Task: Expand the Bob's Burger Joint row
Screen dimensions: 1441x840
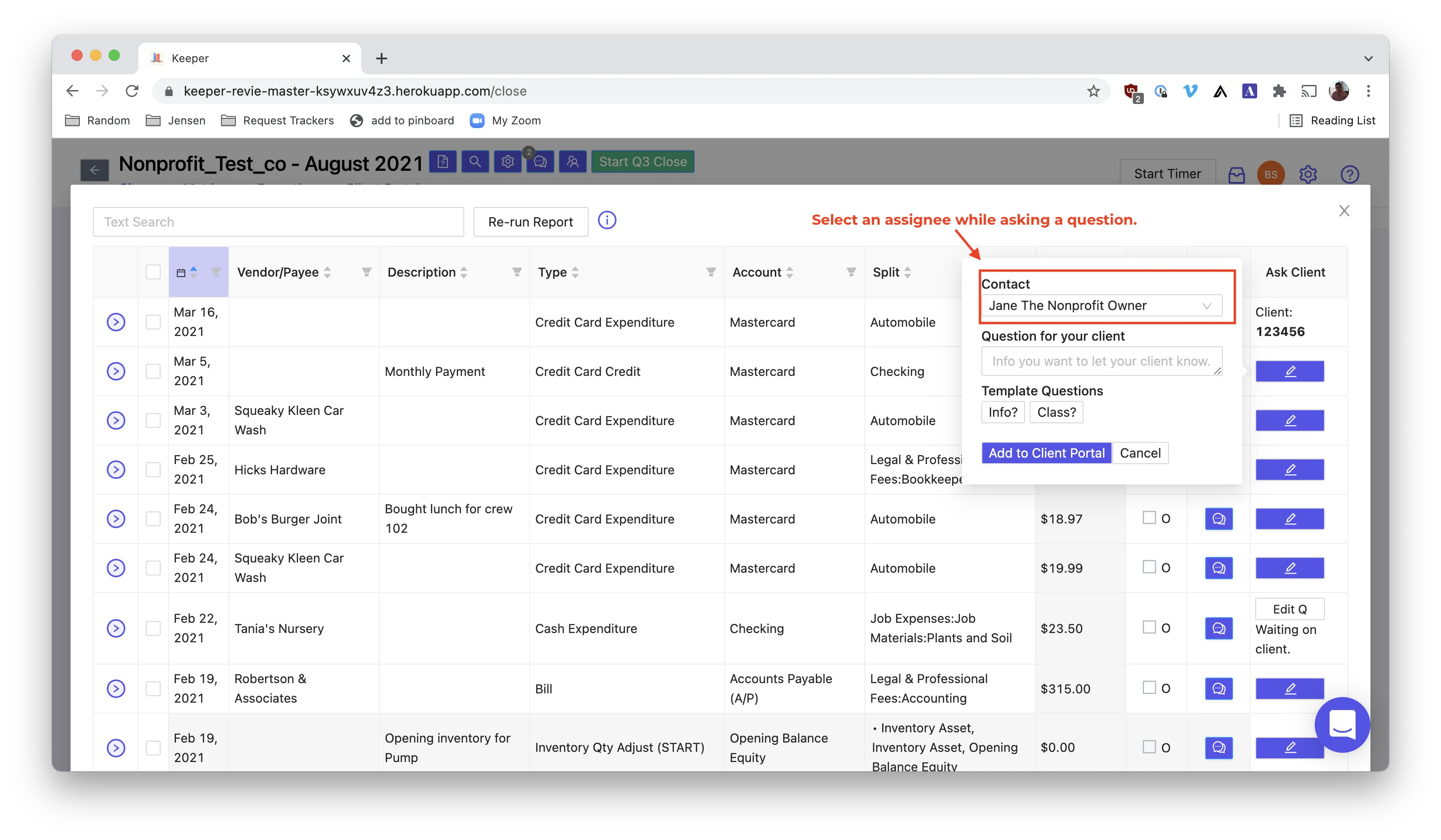Action: [x=116, y=519]
